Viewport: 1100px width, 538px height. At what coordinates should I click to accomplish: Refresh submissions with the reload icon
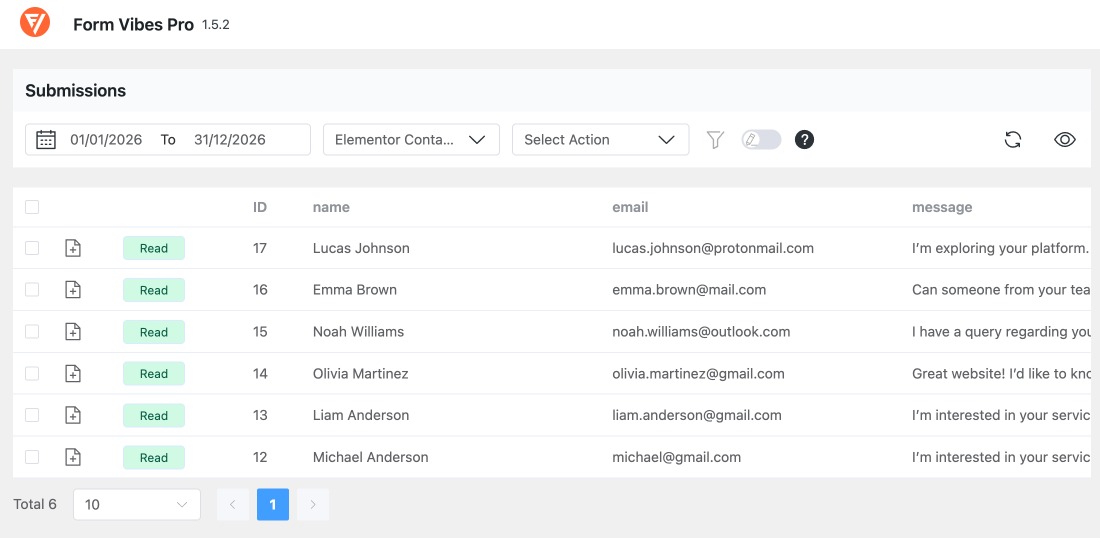coord(1012,140)
